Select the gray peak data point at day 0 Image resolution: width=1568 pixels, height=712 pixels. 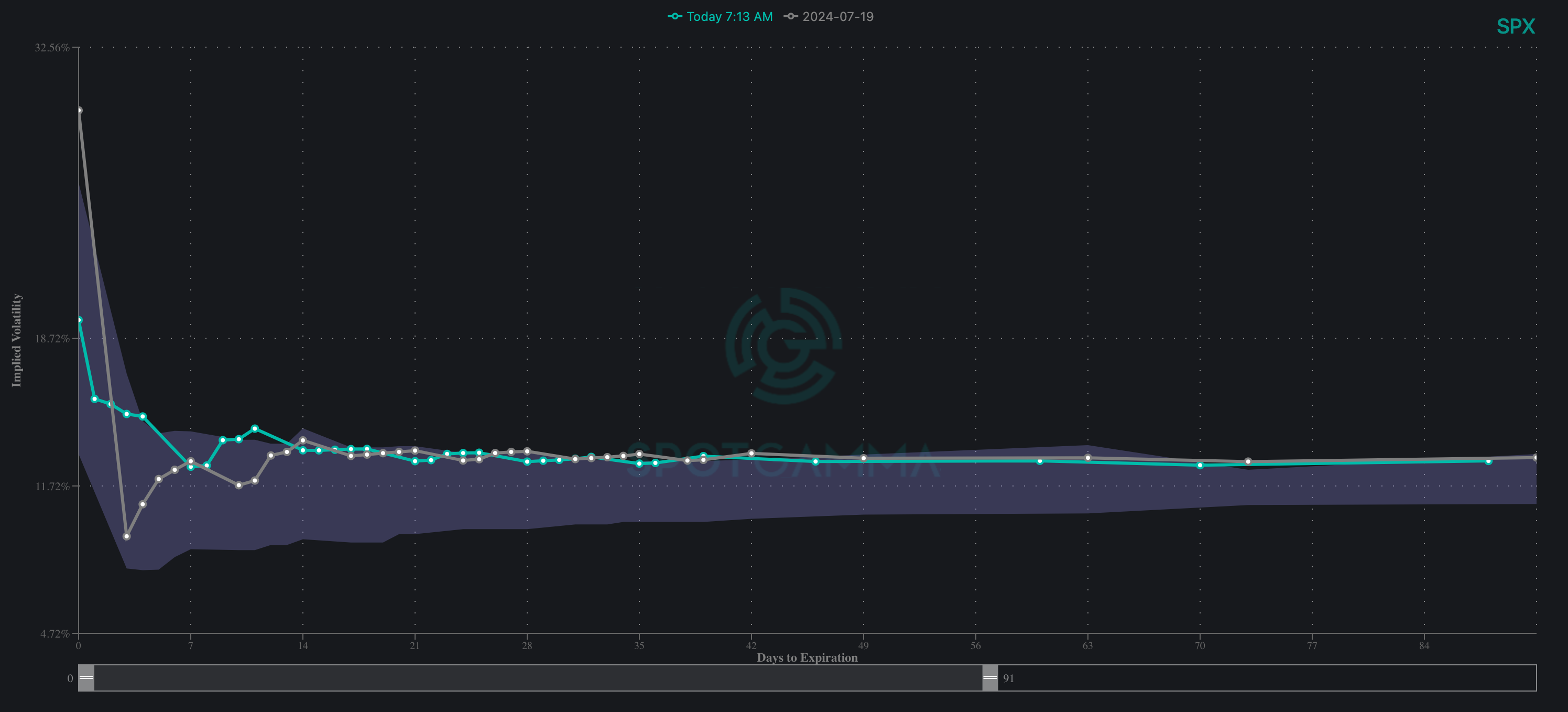pos(79,110)
